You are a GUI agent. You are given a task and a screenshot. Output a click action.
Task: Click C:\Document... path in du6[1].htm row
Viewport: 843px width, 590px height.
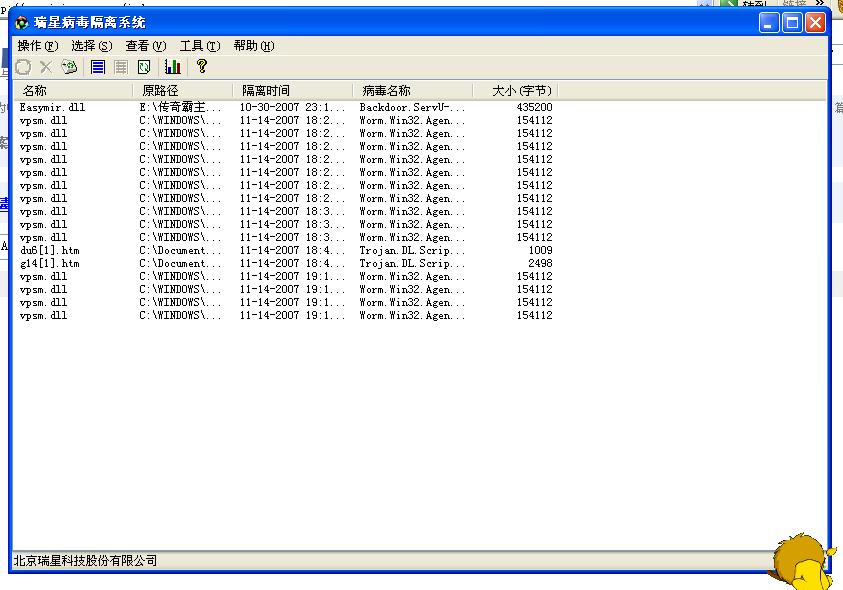click(180, 251)
